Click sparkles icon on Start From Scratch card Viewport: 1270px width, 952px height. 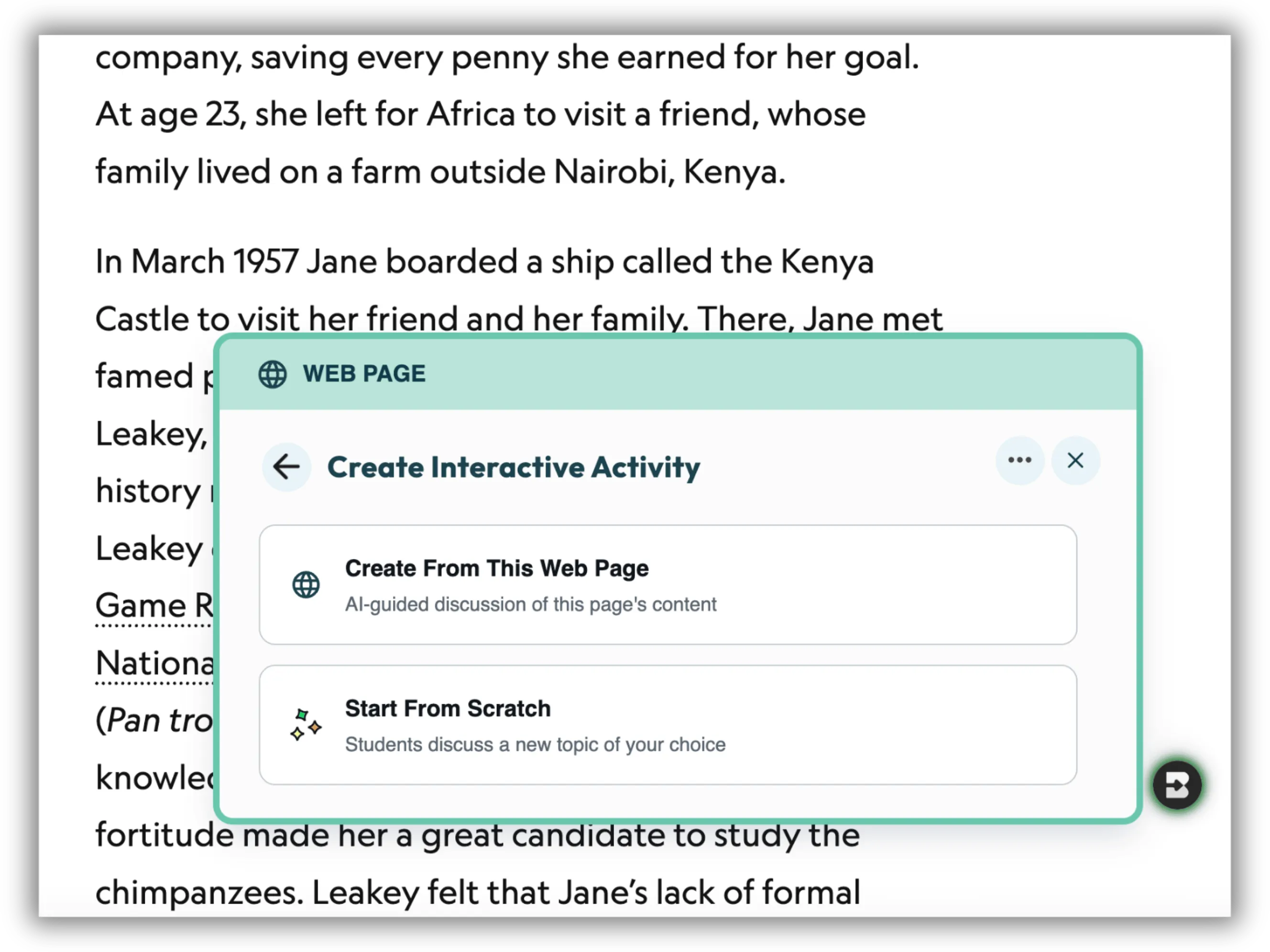pyautogui.click(x=306, y=724)
